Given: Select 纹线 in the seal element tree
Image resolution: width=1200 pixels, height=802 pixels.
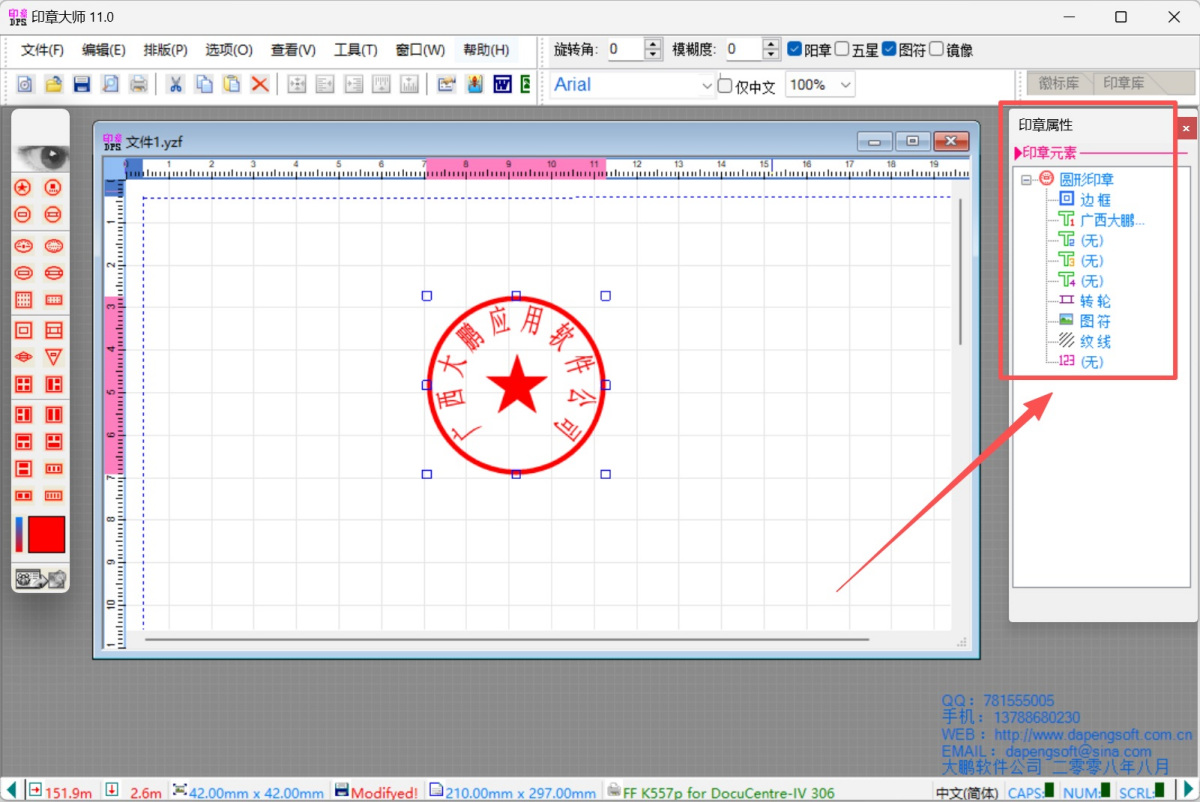Looking at the screenshot, I should coord(1095,342).
